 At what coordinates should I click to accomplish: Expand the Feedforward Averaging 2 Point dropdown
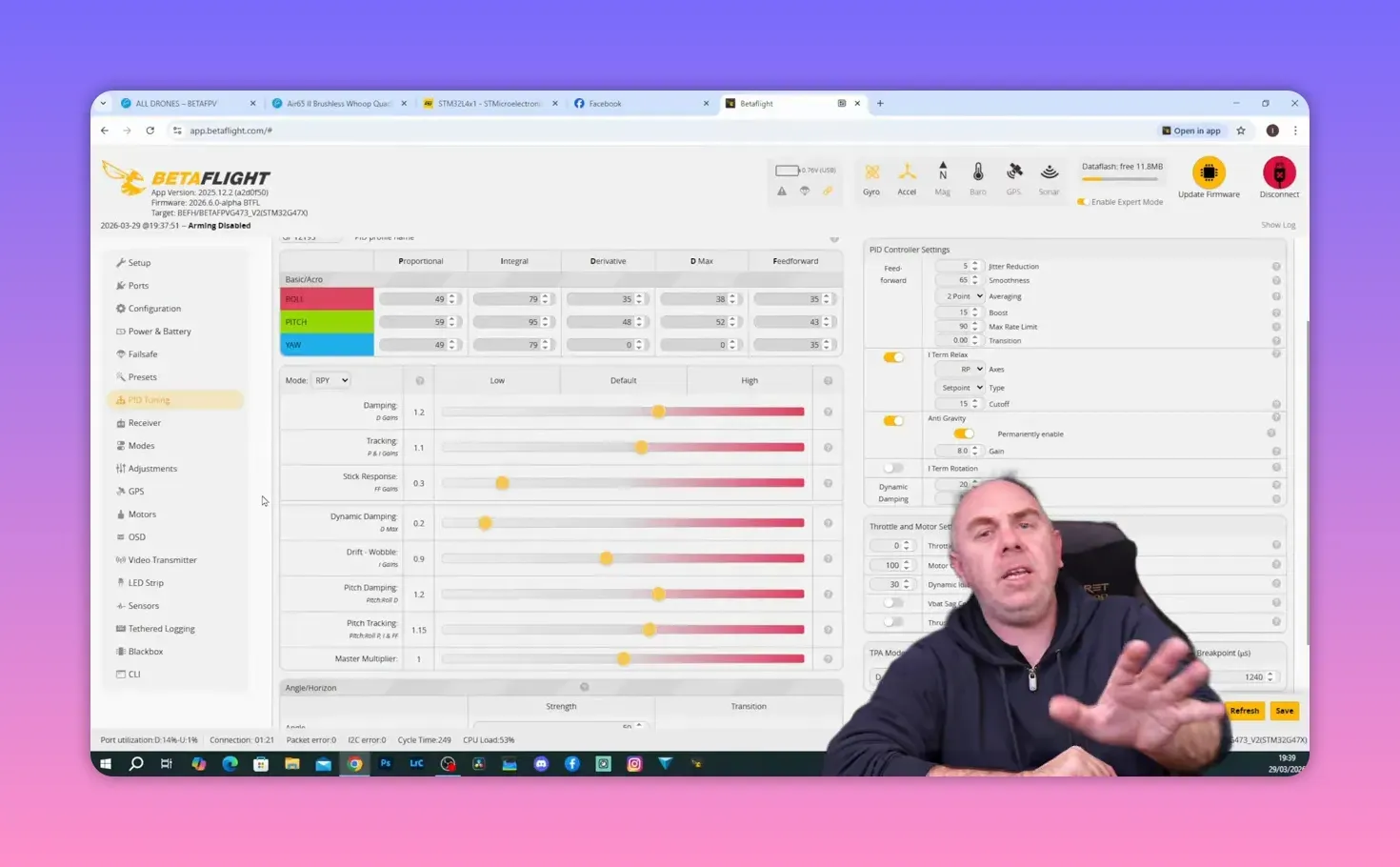point(960,296)
